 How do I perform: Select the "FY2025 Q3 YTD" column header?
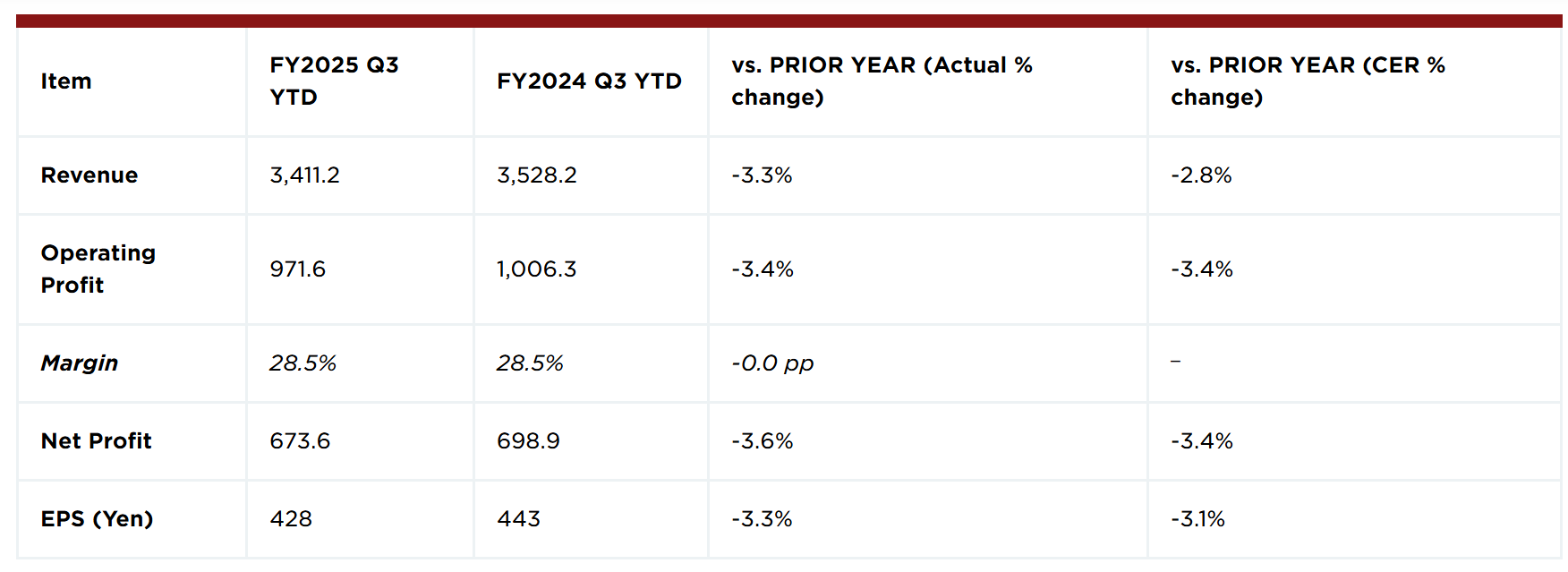coord(334,81)
